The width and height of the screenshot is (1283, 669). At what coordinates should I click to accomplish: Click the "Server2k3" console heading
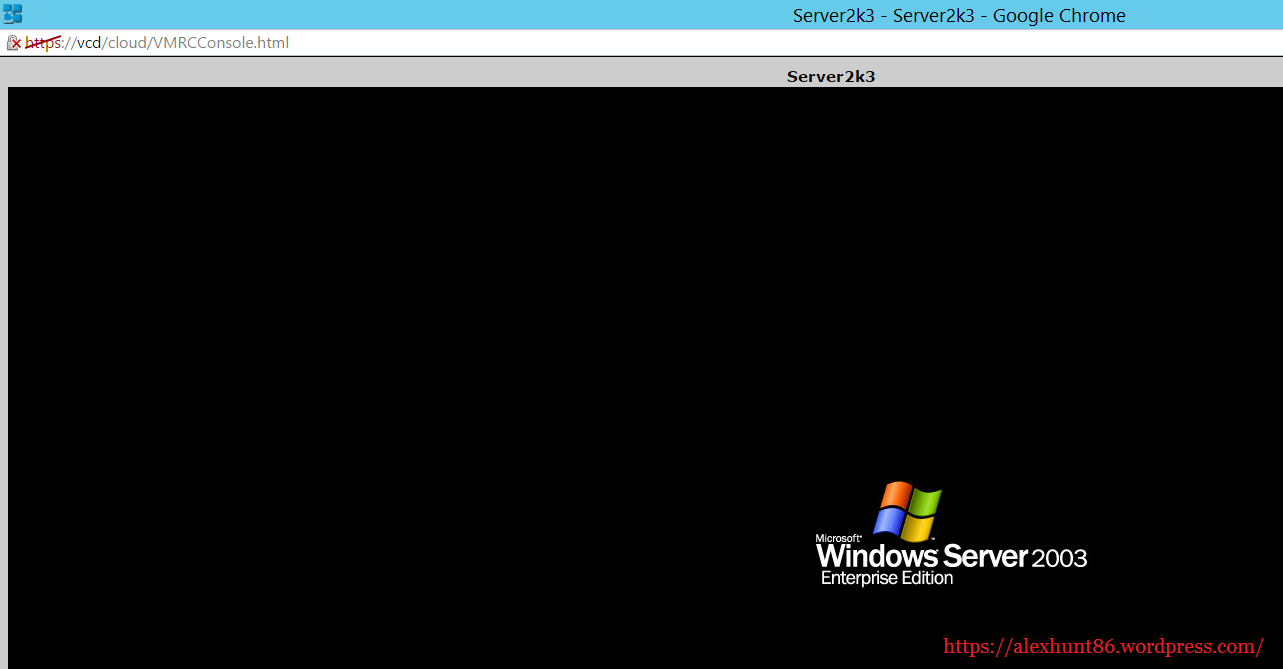point(831,76)
